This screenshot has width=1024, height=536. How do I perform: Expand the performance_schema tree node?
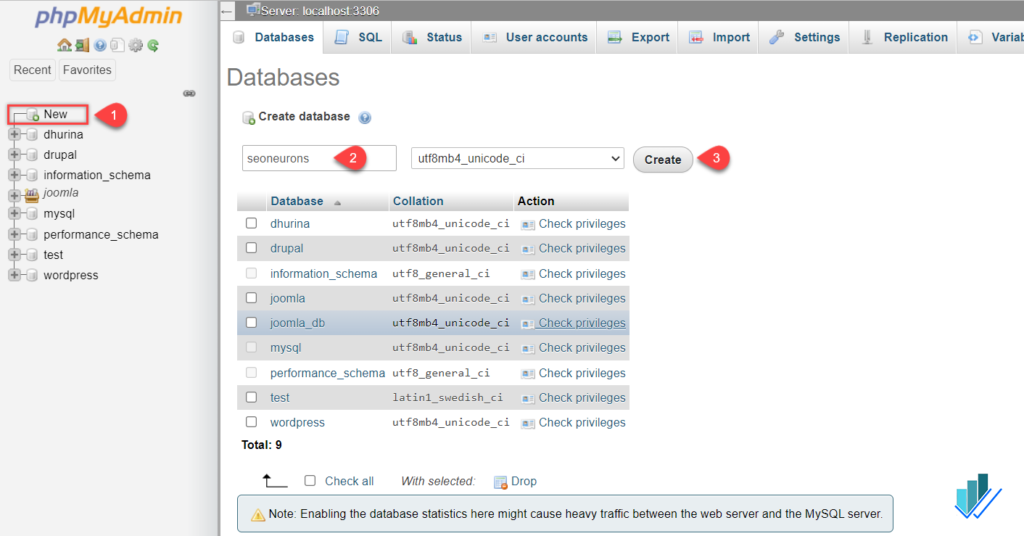coord(14,234)
